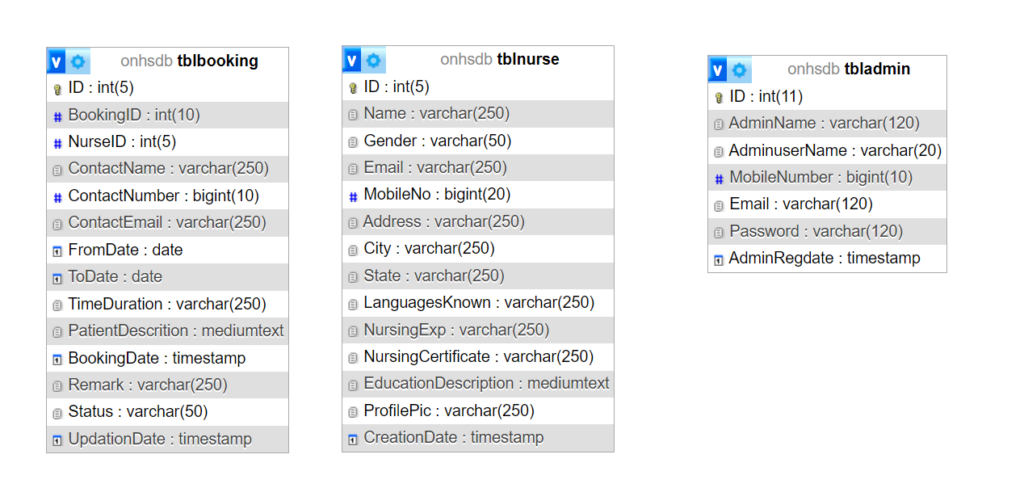Open the gear options icon on tblbooking
The image size is (1024, 484).
coord(79,62)
